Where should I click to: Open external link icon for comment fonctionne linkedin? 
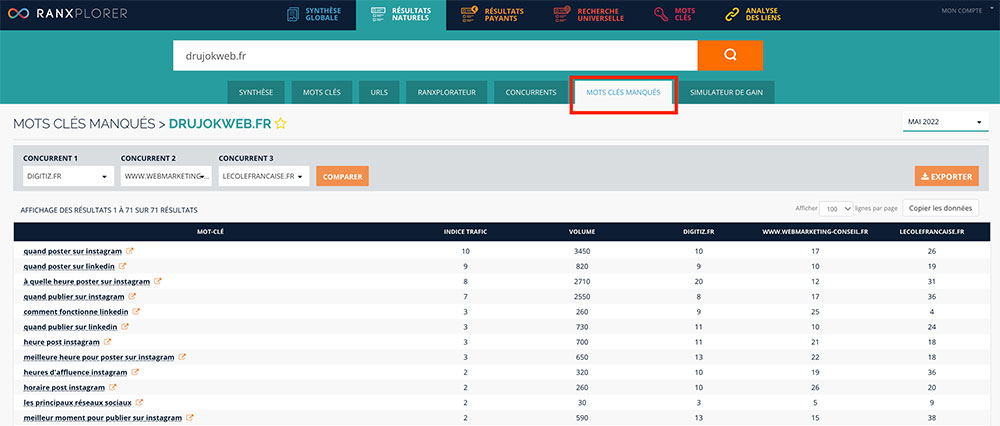click(x=136, y=312)
